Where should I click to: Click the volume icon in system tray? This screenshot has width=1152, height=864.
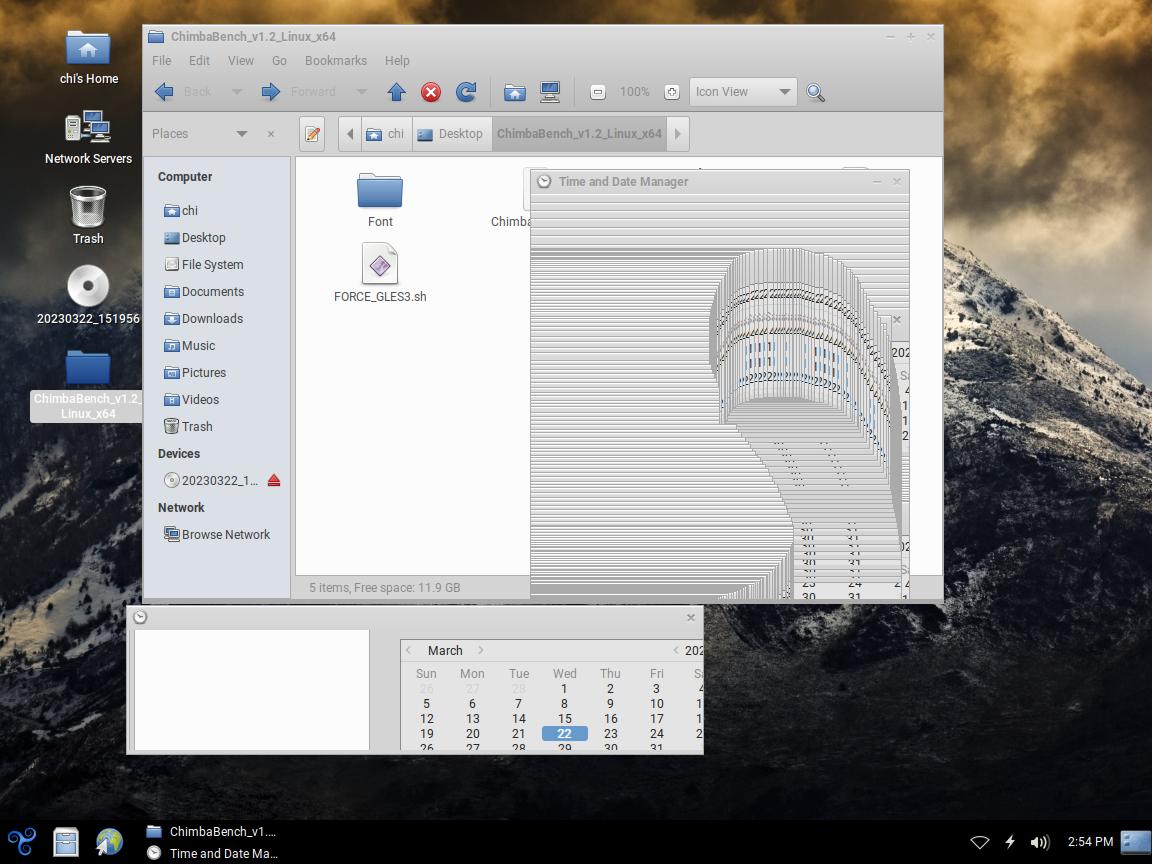1039,842
